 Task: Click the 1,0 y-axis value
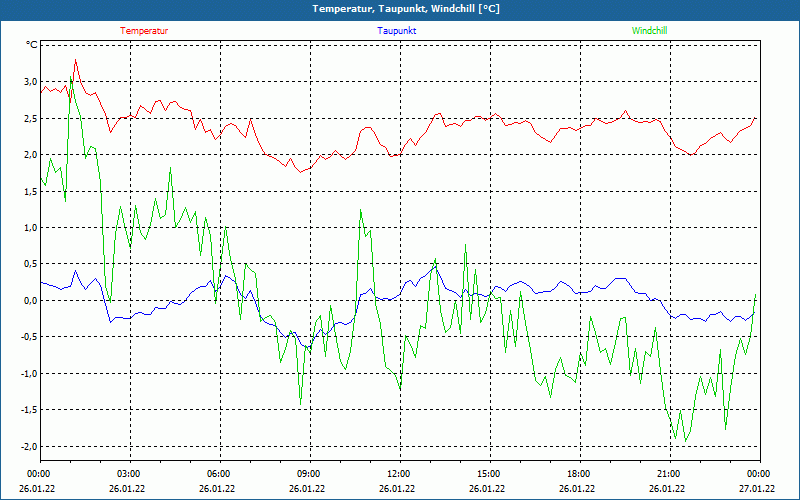click(x=32, y=228)
